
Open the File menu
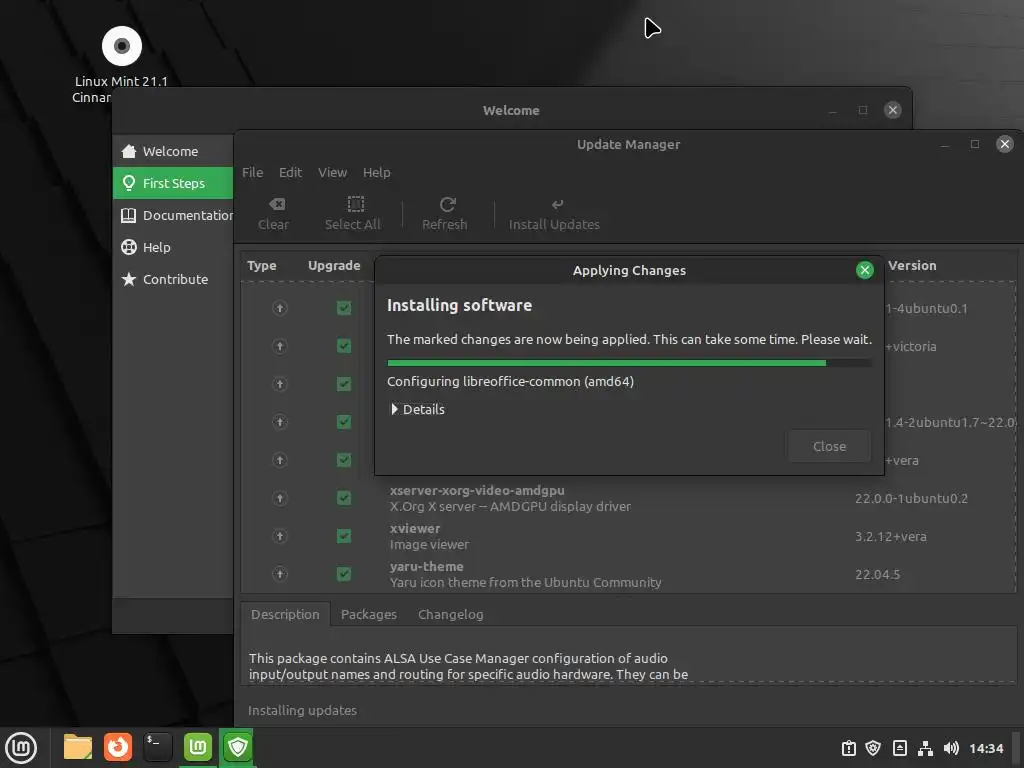coord(253,172)
